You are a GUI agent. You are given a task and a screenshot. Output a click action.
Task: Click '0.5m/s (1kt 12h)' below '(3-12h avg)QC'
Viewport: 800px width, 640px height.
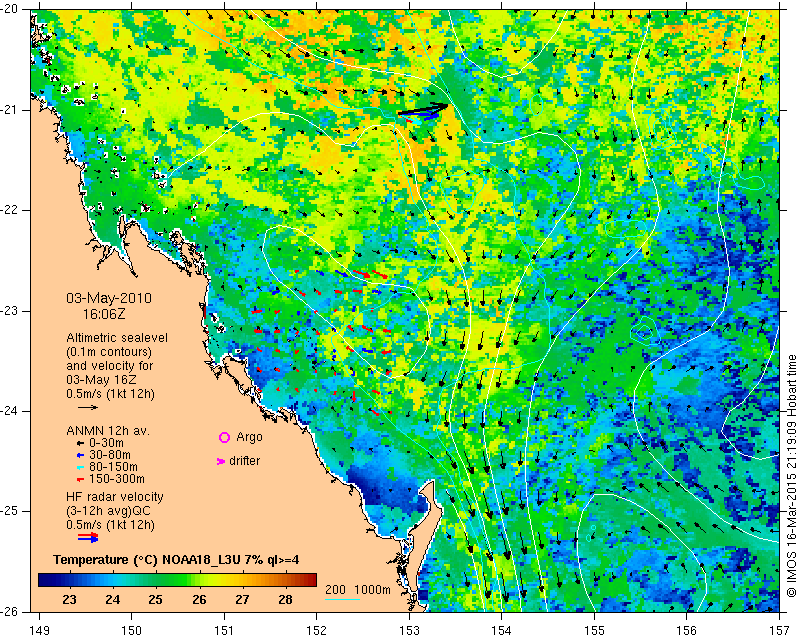point(110,525)
